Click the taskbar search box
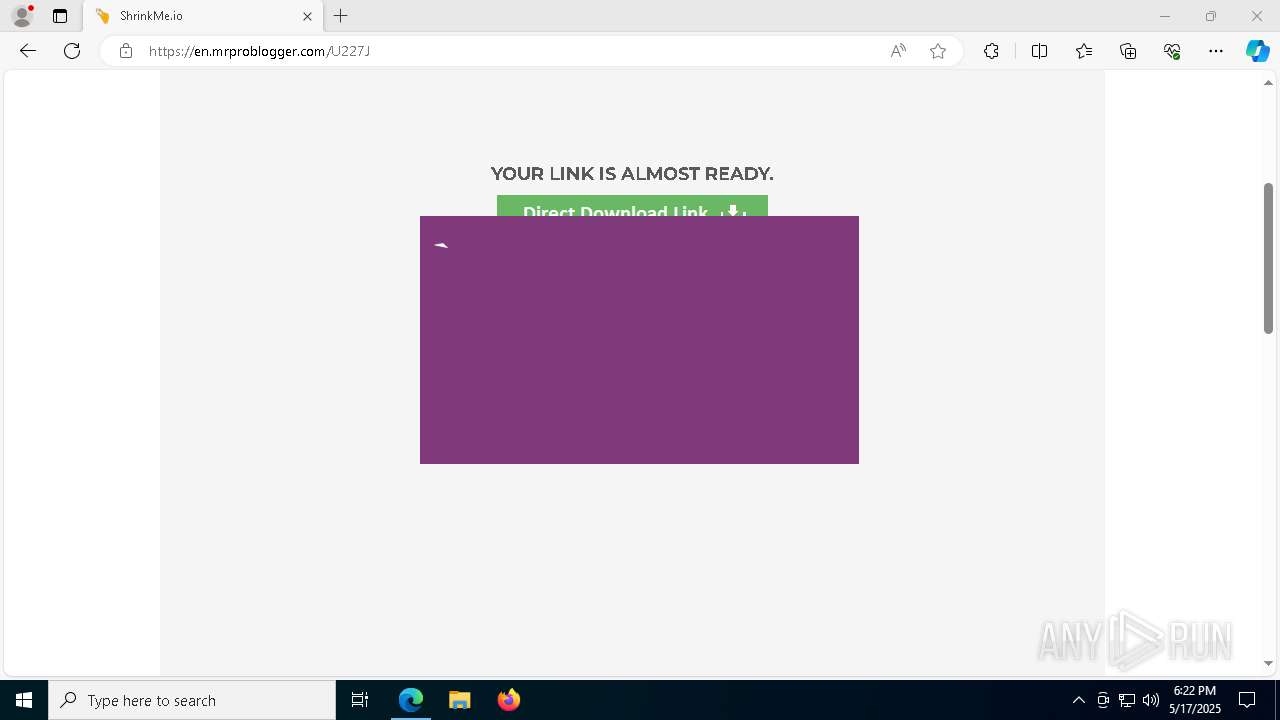1280x720 pixels. pyautogui.click(x=192, y=700)
